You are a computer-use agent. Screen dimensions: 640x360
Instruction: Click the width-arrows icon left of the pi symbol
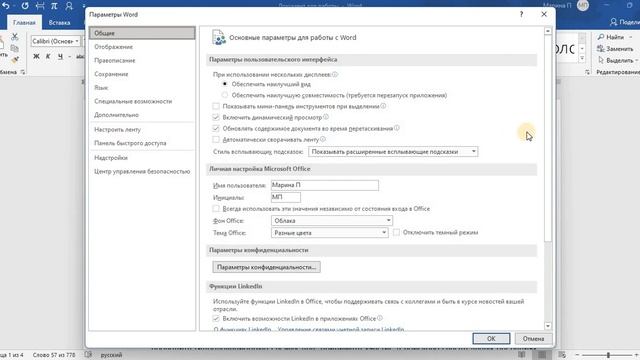[40, 6]
